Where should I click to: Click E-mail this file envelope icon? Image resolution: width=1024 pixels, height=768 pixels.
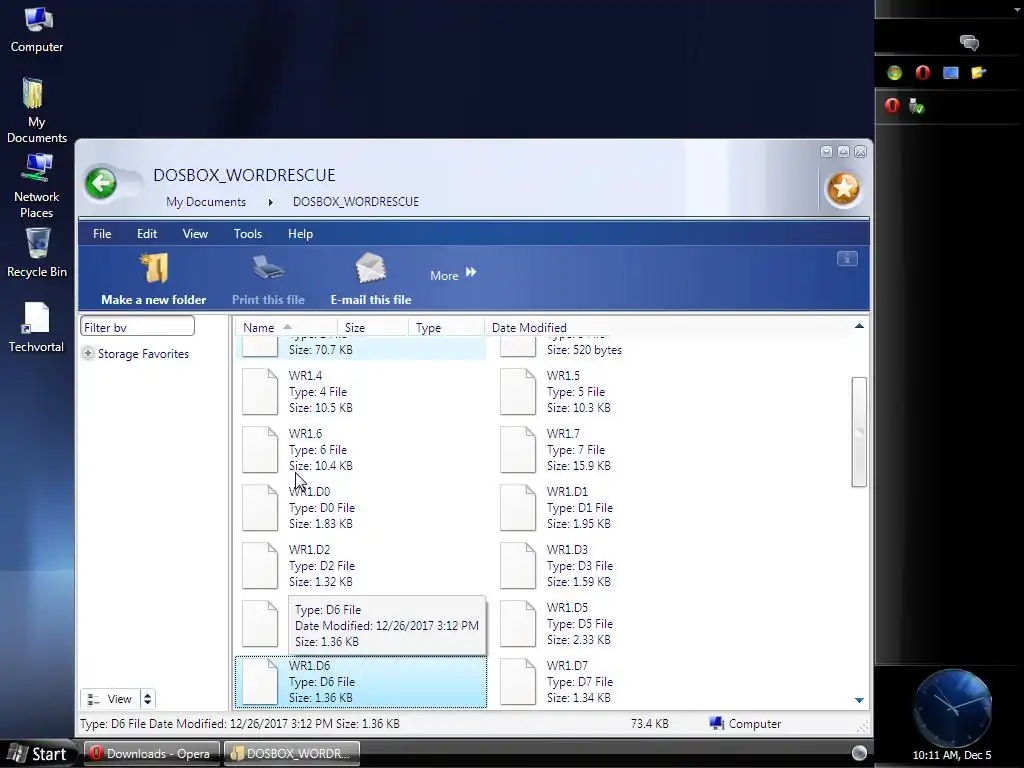pyautogui.click(x=371, y=268)
